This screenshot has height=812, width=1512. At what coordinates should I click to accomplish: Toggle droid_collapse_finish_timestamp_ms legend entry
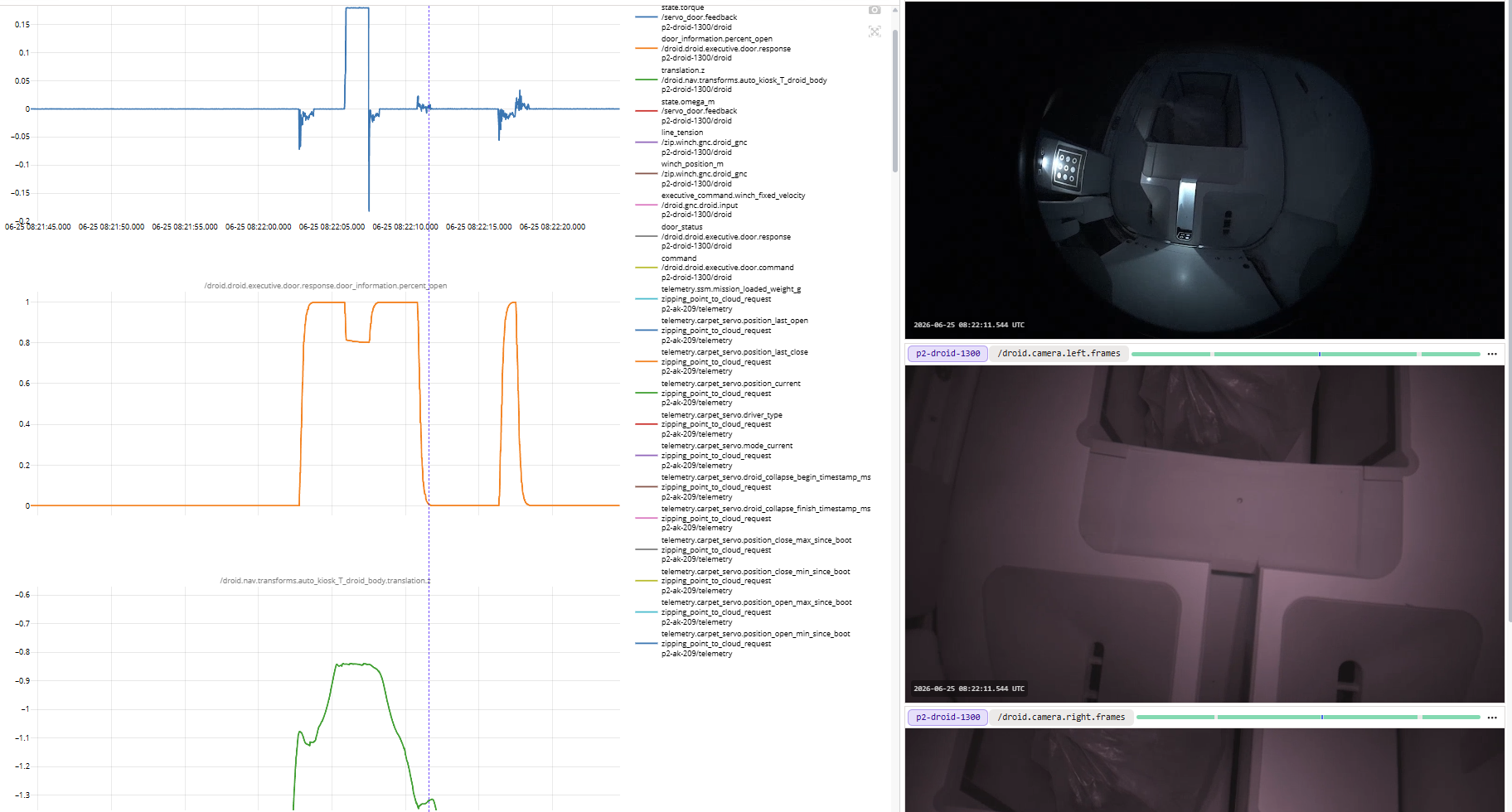pyautogui.click(x=753, y=518)
